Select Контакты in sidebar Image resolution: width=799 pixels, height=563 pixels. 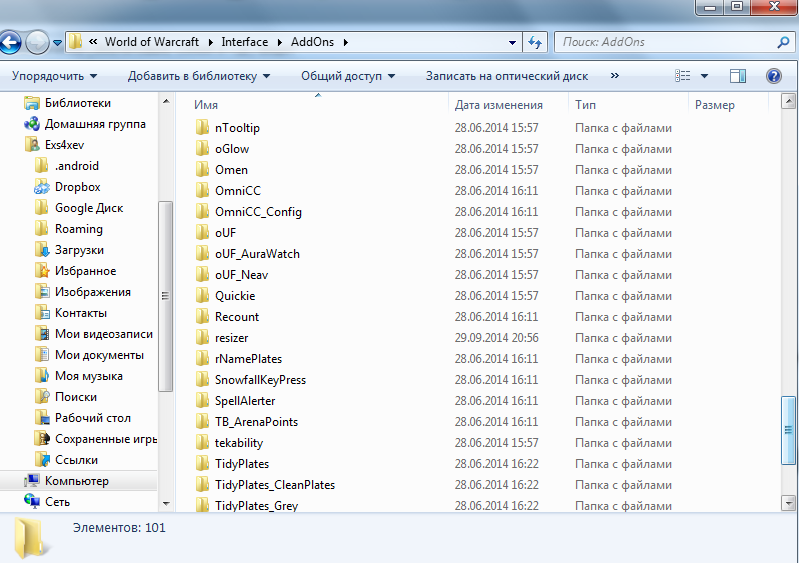(71, 313)
